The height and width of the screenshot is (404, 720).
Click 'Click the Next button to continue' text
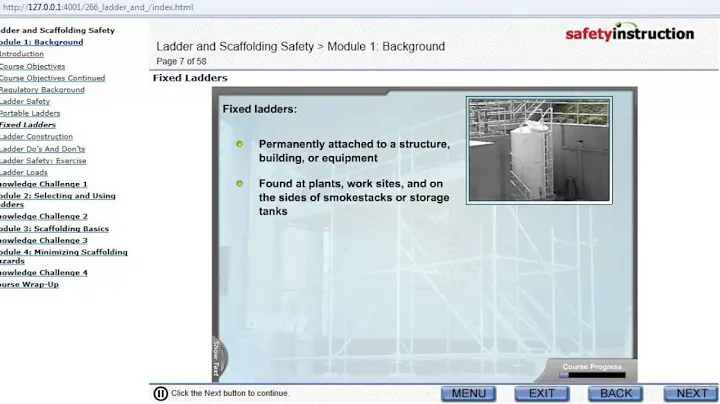(230, 393)
